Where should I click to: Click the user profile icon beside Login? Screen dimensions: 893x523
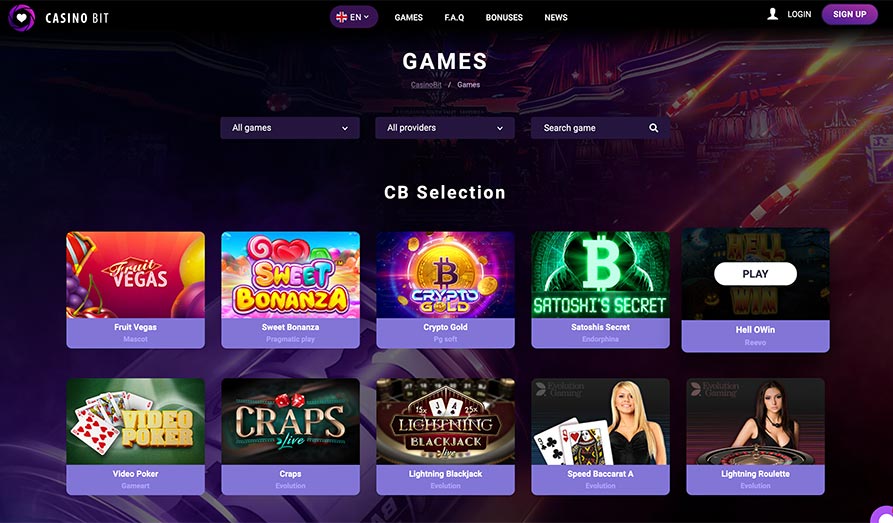click(x=772, y=14)
